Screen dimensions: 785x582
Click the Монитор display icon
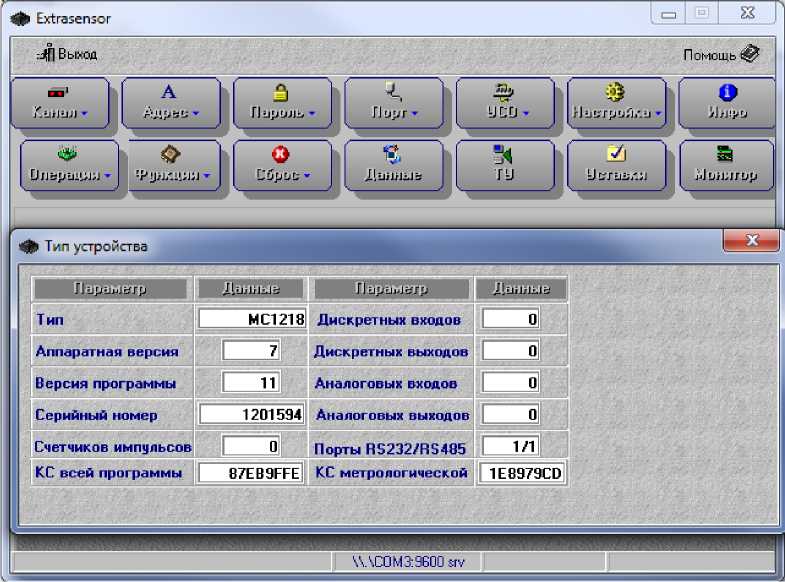click(725, 153)
